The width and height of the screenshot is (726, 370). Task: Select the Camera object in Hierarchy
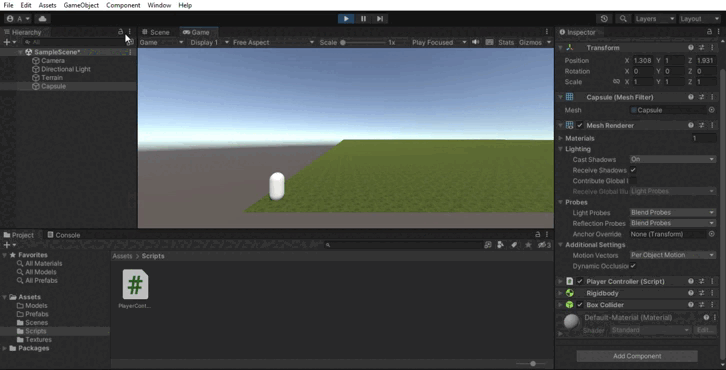click(x=53, y=61)
